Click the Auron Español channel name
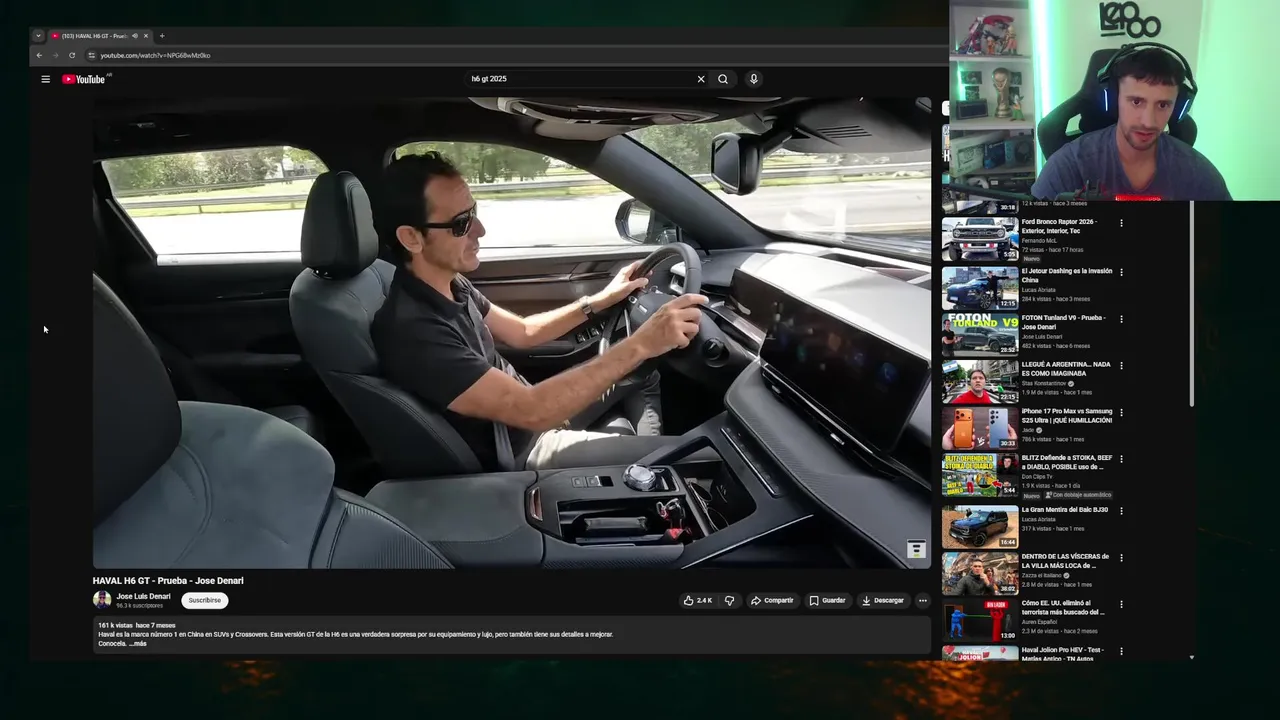This screenshot has height=720, width=1280. (x=1040, y=622)
